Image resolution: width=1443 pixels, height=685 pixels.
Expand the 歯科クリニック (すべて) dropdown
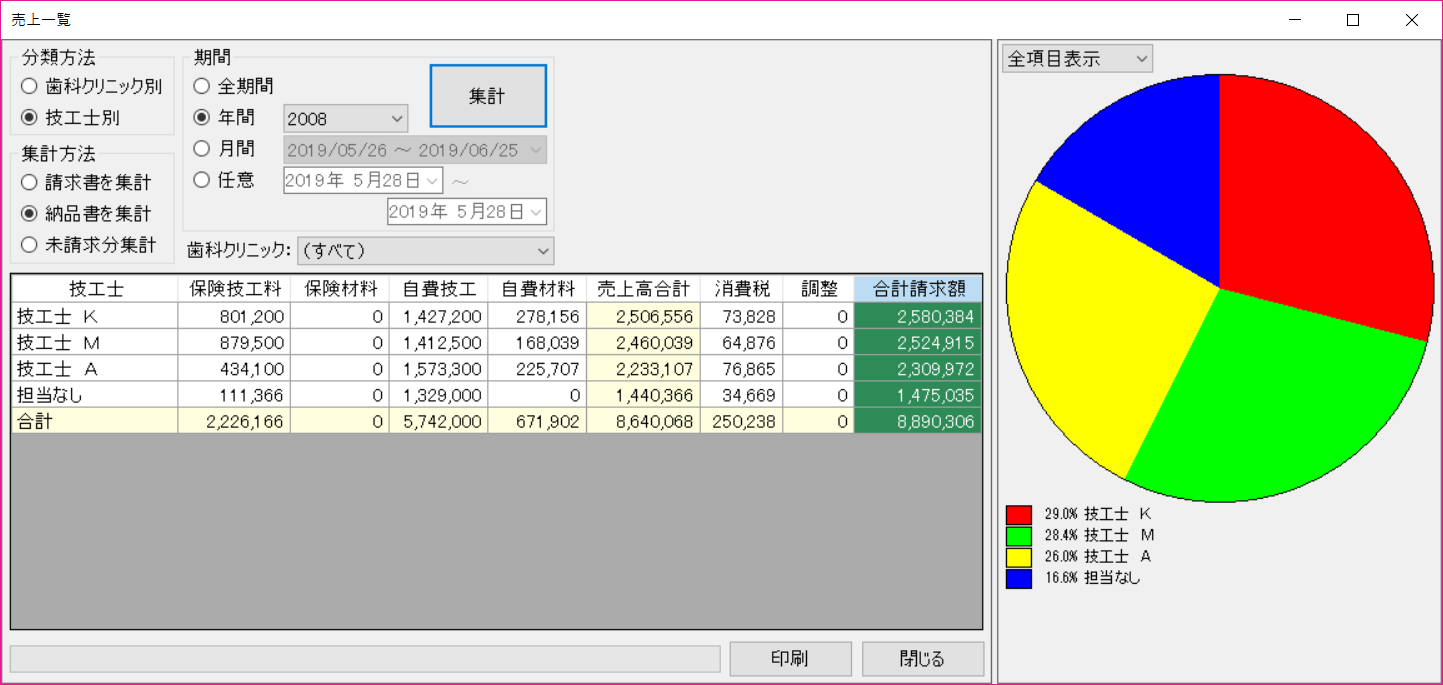tap(425, 250)
